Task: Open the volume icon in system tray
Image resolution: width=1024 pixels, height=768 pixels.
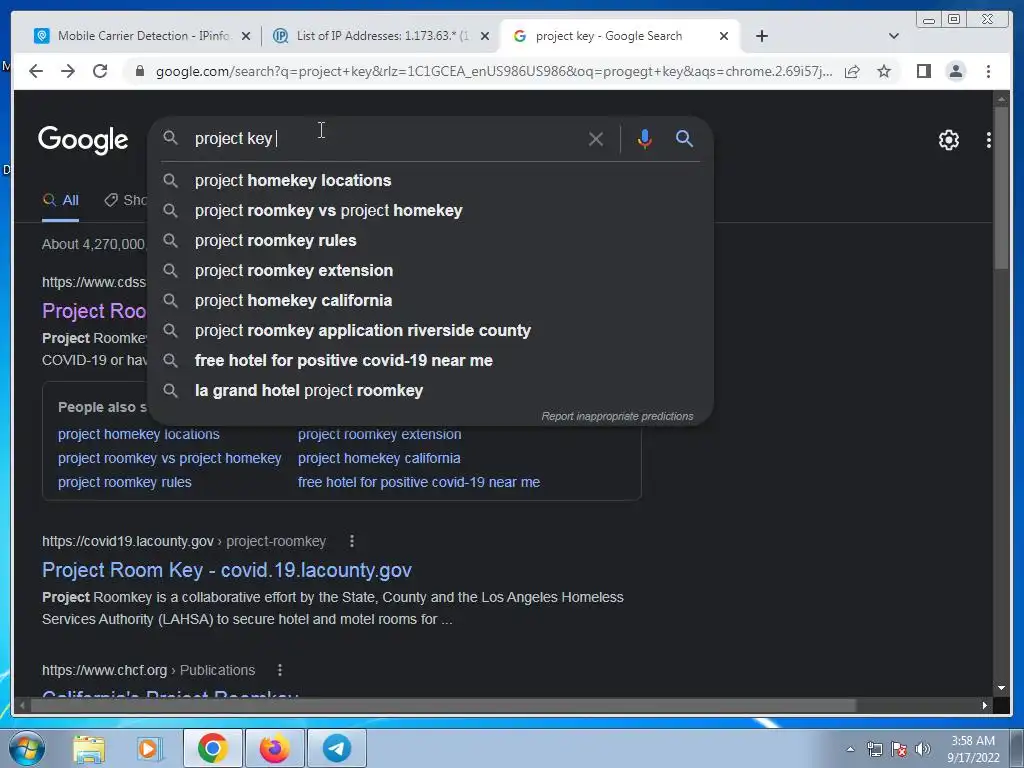Action: 923,749
